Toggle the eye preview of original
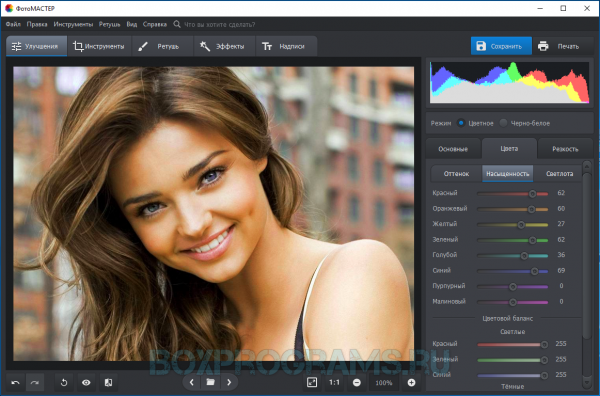 click(86, 382)
